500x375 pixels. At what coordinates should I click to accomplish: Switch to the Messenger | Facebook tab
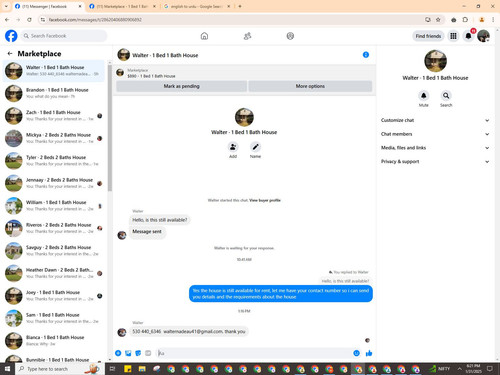(48, 6)
